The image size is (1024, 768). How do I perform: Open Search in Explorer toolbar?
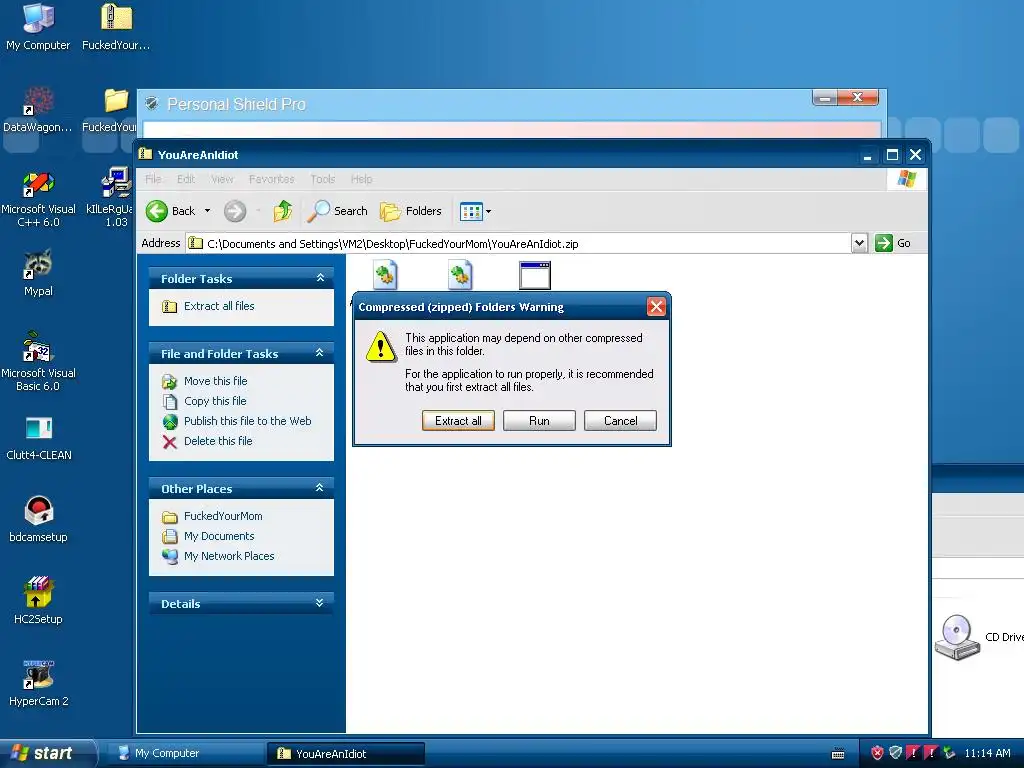click(338, 211)
